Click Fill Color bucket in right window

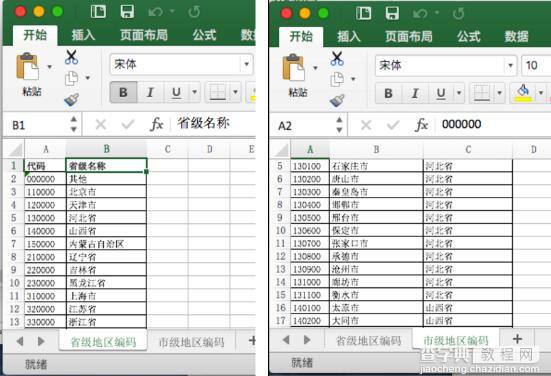point(523,93)
